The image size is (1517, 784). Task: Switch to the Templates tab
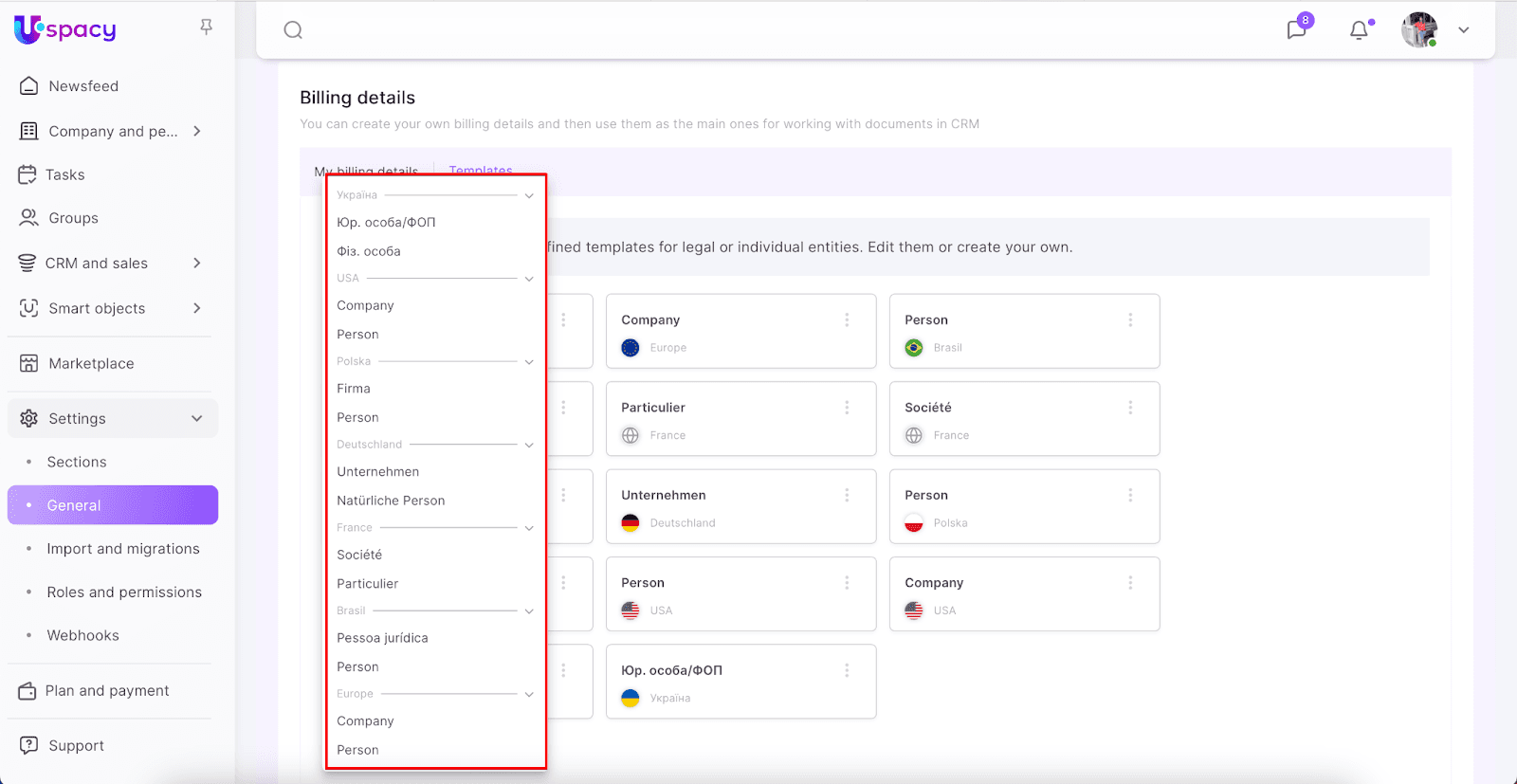[481, 170]
